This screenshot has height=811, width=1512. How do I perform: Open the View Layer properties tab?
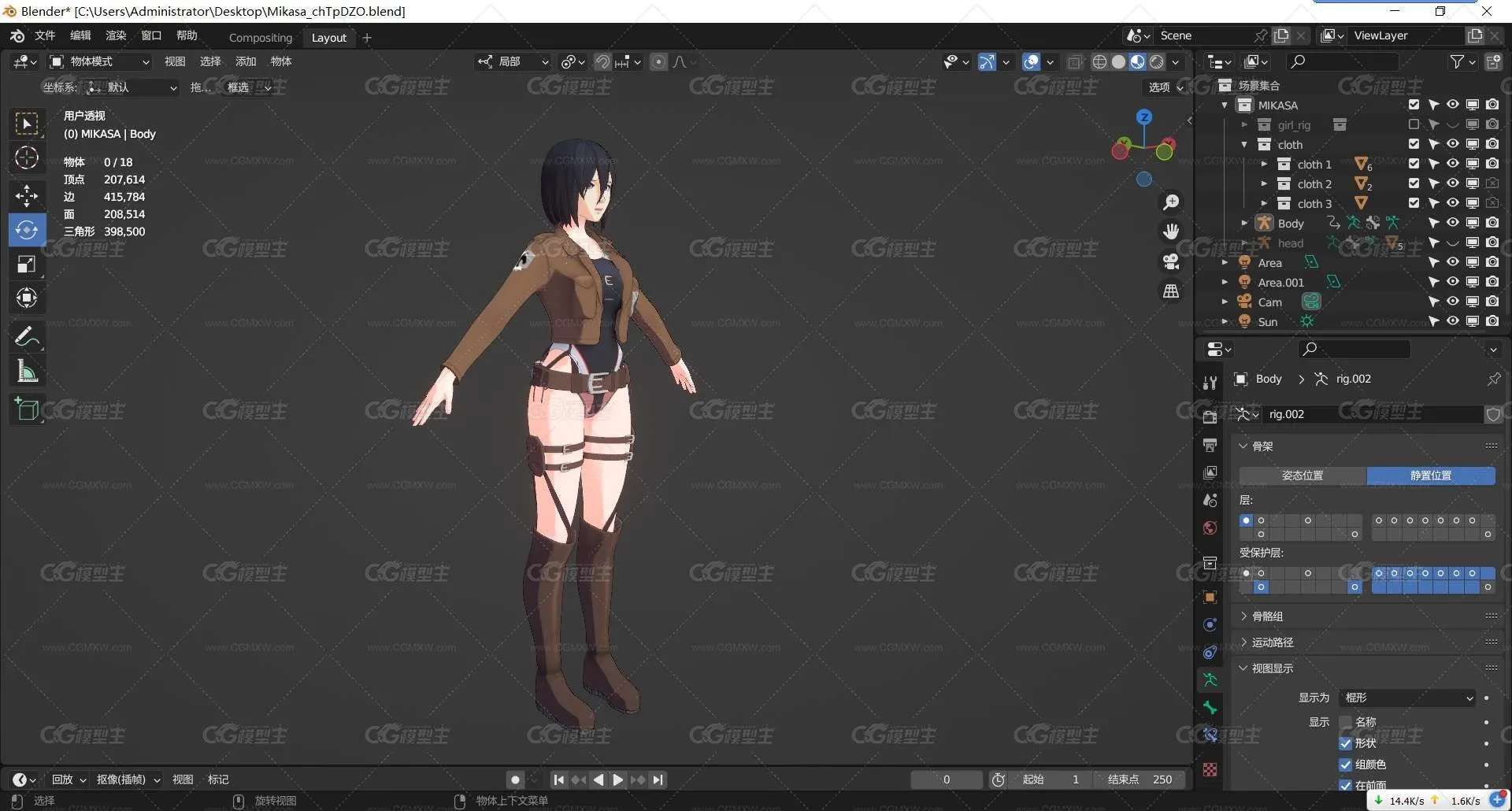tap(1210, 472)
